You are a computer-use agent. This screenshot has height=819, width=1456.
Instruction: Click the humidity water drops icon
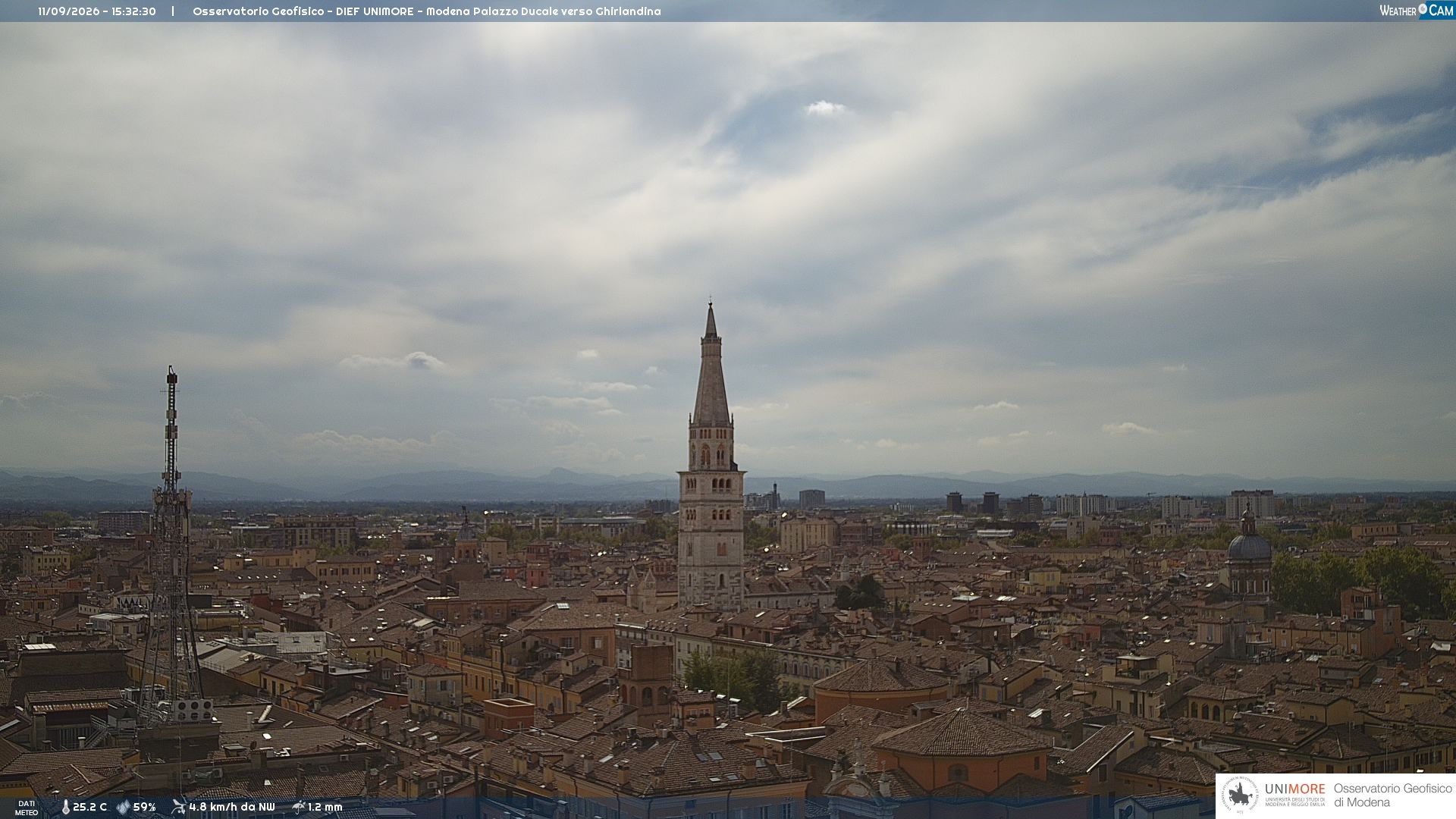(123, 808)
